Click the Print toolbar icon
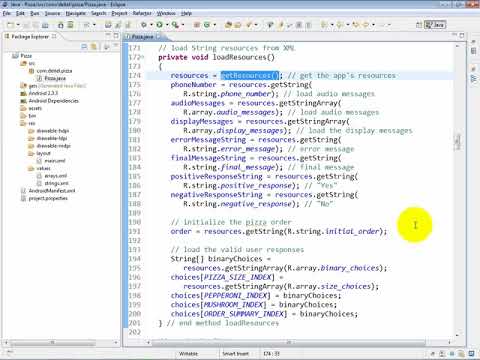The width and height of the screenshot is (480, 360). coord(45,25)
